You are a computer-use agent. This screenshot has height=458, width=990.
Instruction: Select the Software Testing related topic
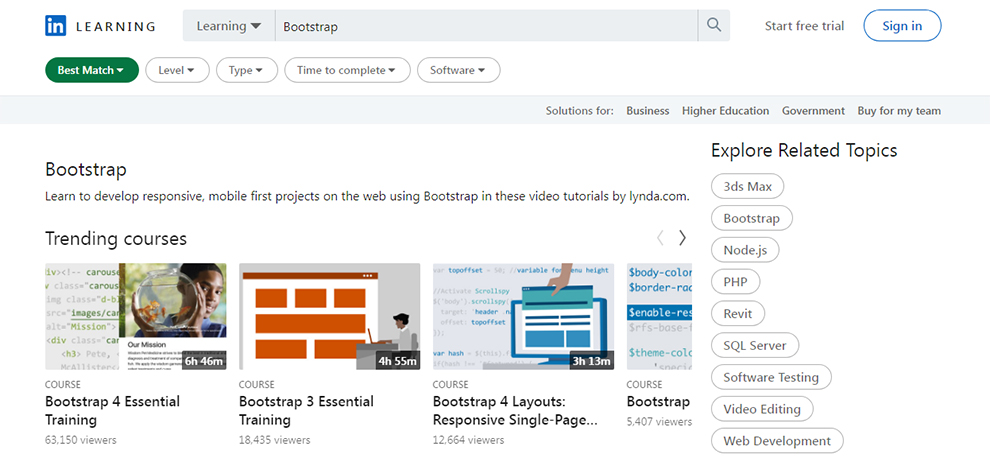(x=771, y=377)
